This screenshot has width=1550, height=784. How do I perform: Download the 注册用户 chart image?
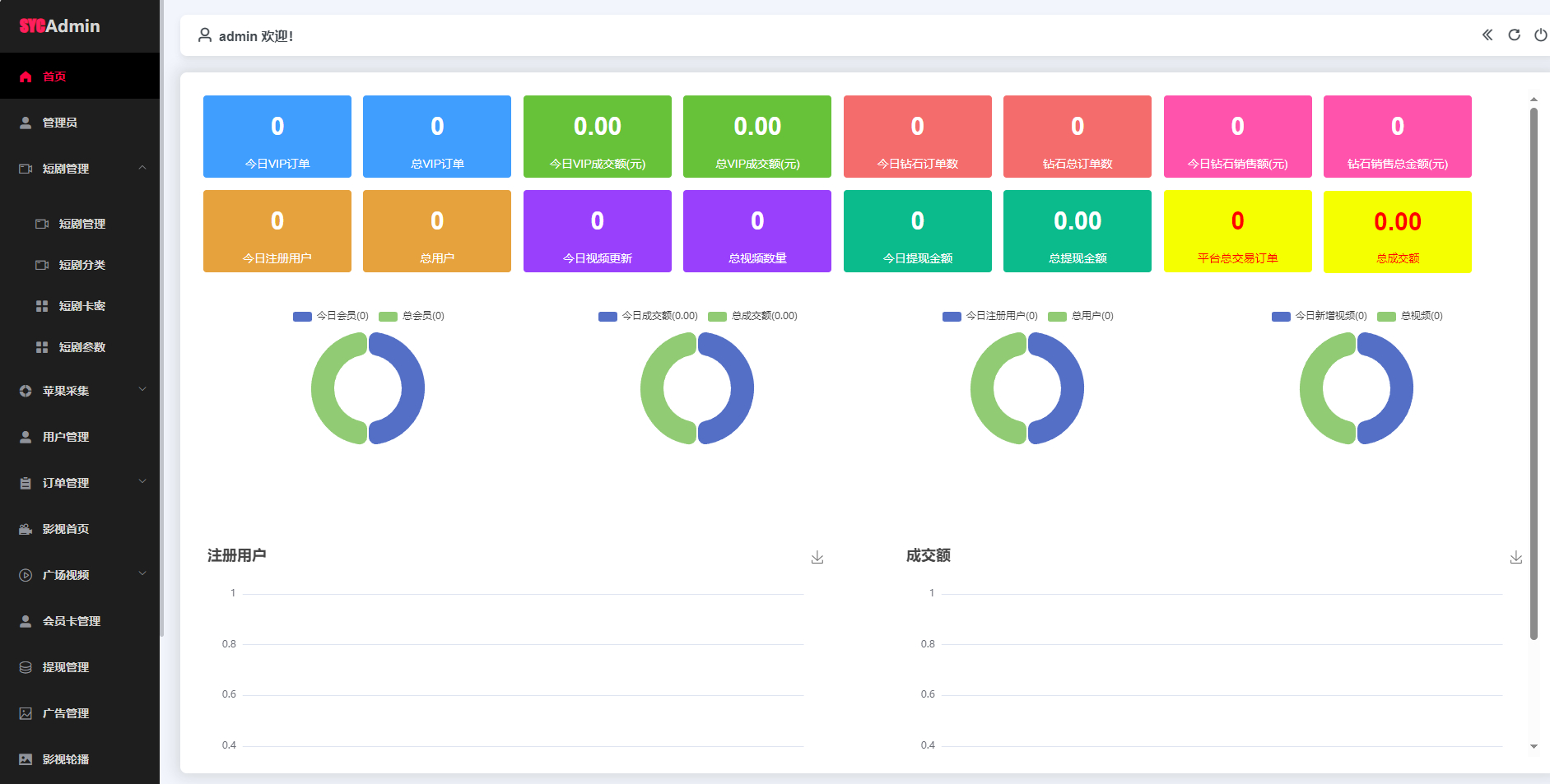coord(817,557)
